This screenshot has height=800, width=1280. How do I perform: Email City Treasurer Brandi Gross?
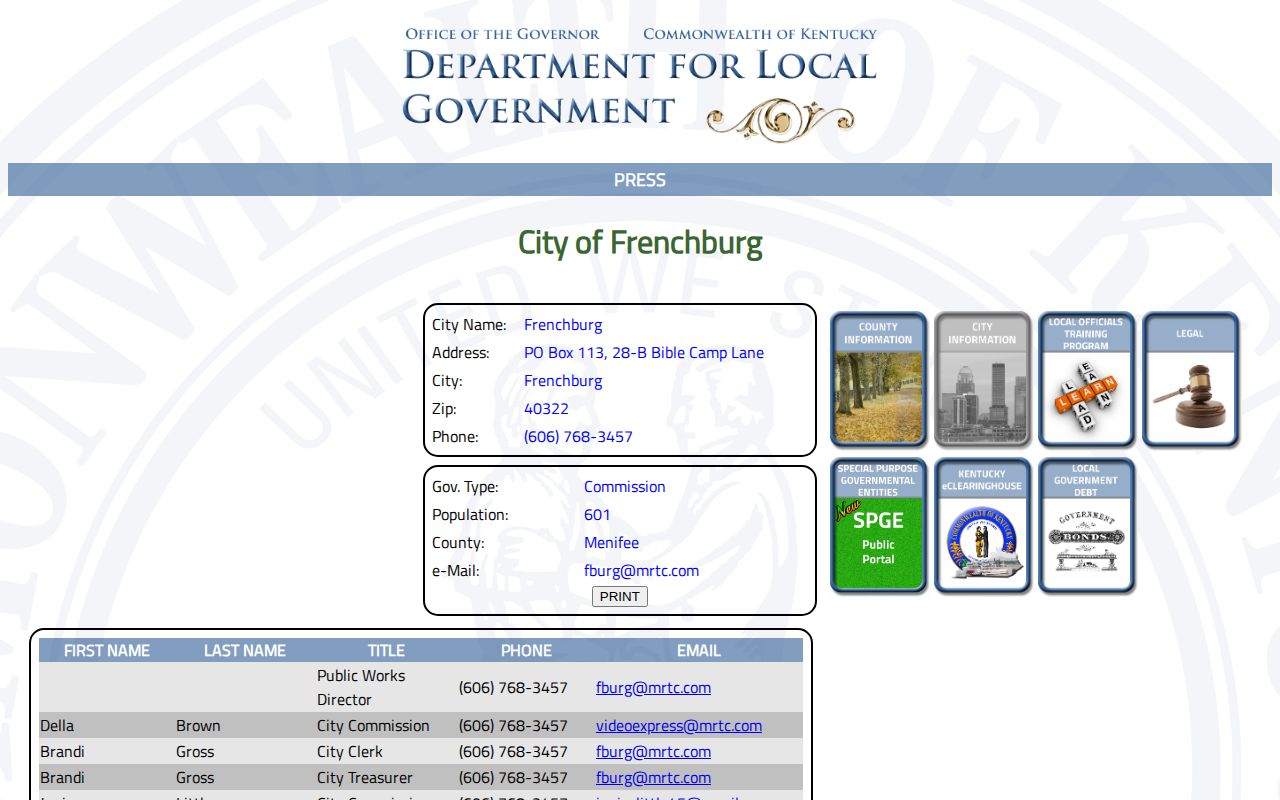(x=653, y=778)
